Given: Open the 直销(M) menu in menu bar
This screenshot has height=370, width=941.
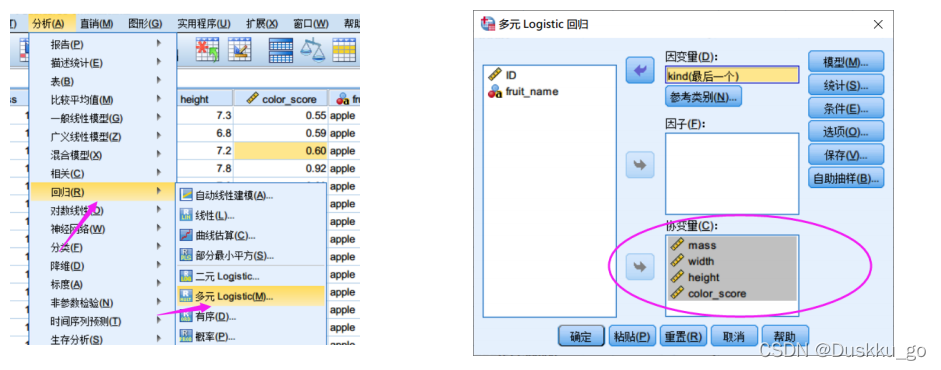Looking at the screenshot, I should tap(97, 23).
